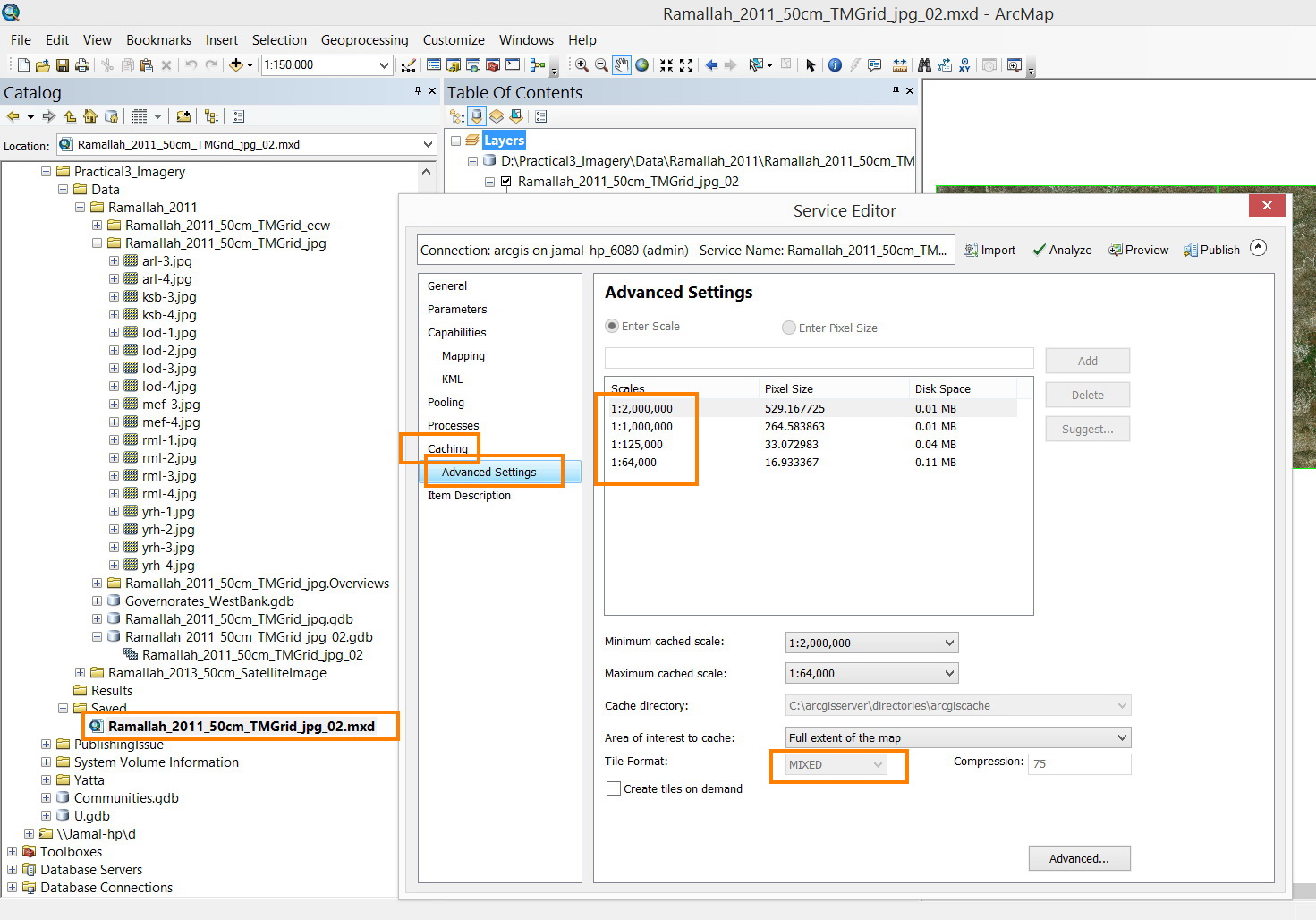Click the Full Extent globe icon
Screen dimensions: 1316x920
click(x=641, y=65)
